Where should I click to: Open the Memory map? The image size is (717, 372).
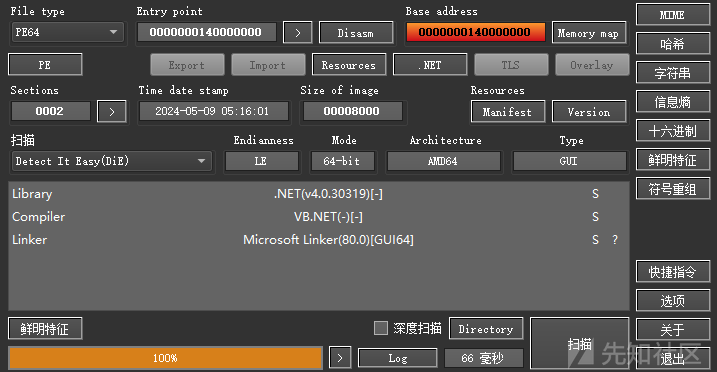(589, 33)
